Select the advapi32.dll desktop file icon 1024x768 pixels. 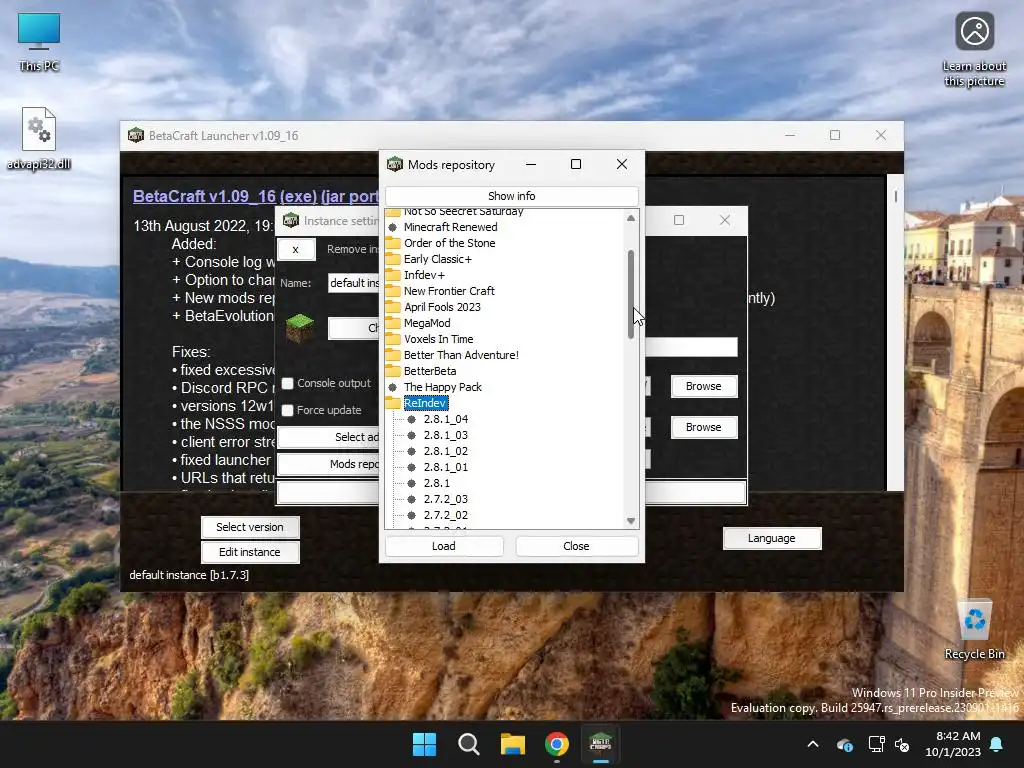[x=39, y=138]
